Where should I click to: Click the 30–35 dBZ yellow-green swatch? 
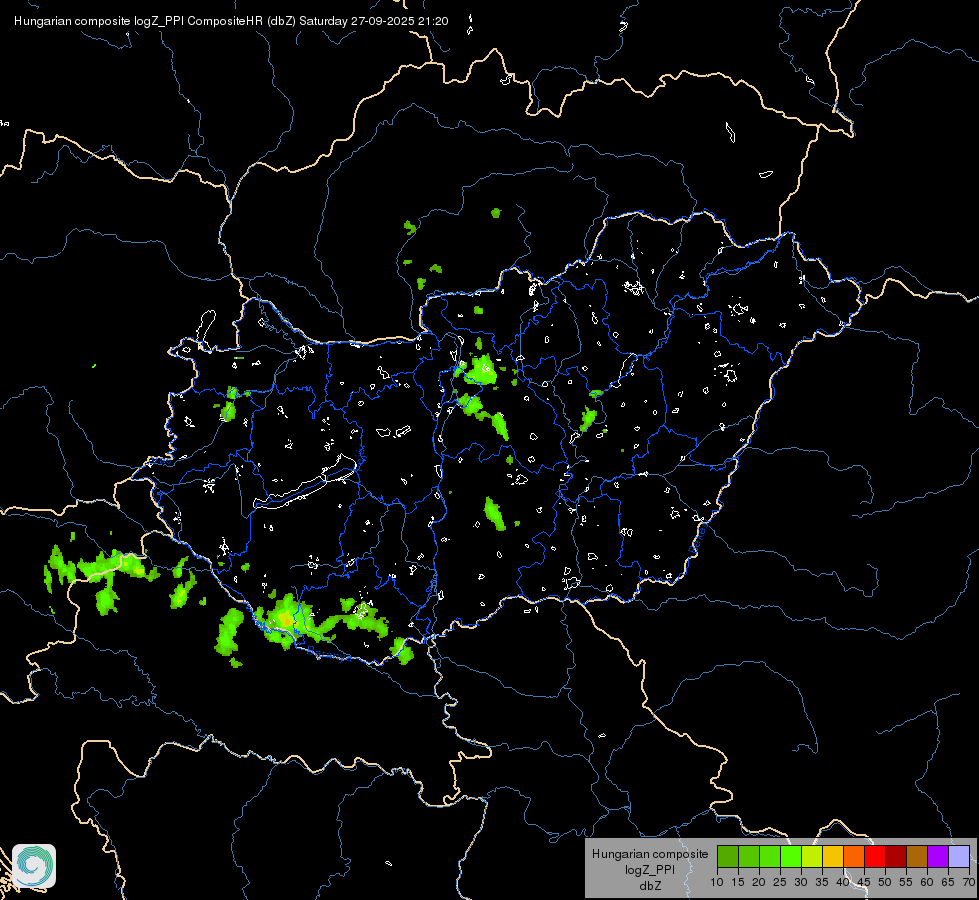point(812,856)
